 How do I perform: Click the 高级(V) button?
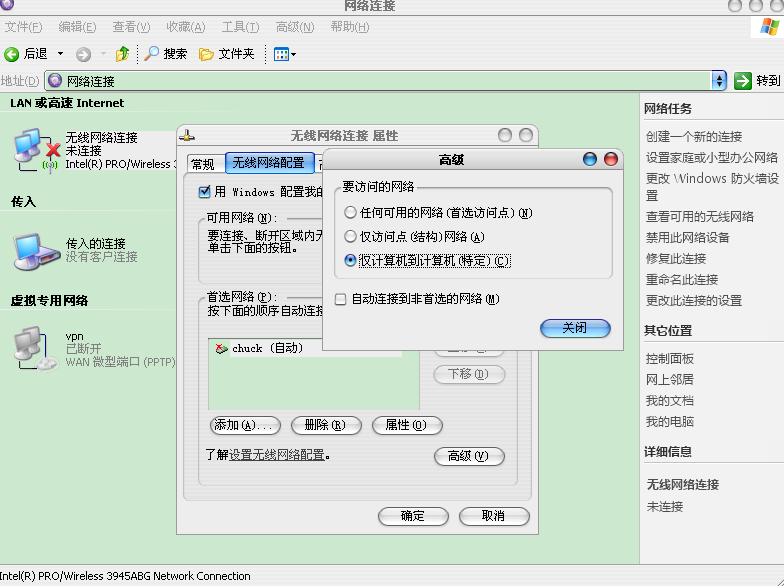(468, 456)
